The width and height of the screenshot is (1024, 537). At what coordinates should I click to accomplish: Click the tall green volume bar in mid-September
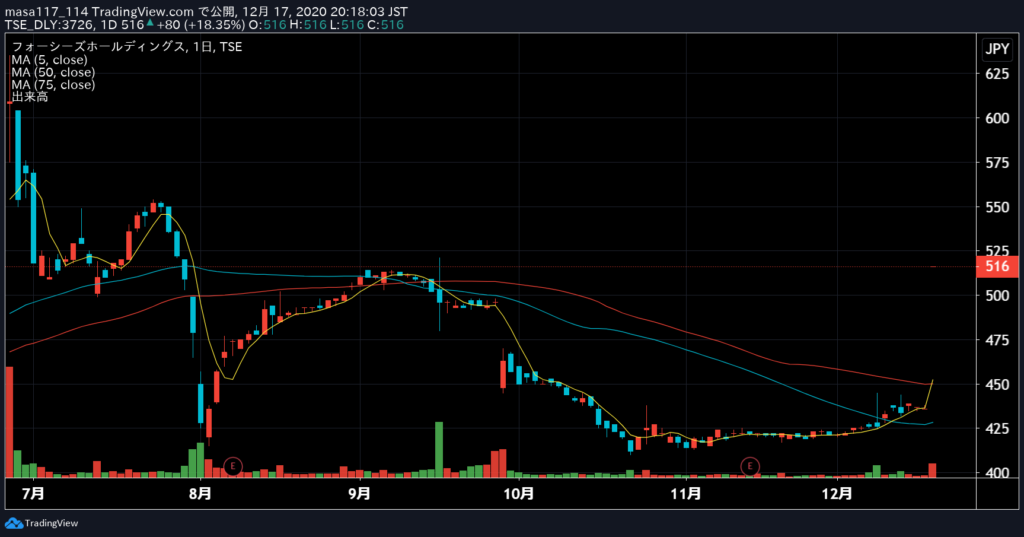pos(439,449)
